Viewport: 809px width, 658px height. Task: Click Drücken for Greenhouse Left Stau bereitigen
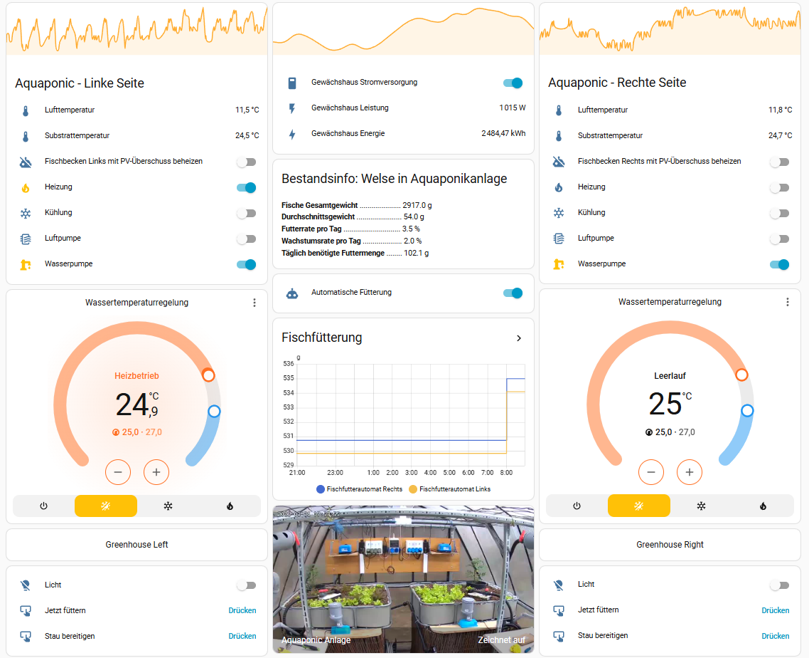(242, 636)
